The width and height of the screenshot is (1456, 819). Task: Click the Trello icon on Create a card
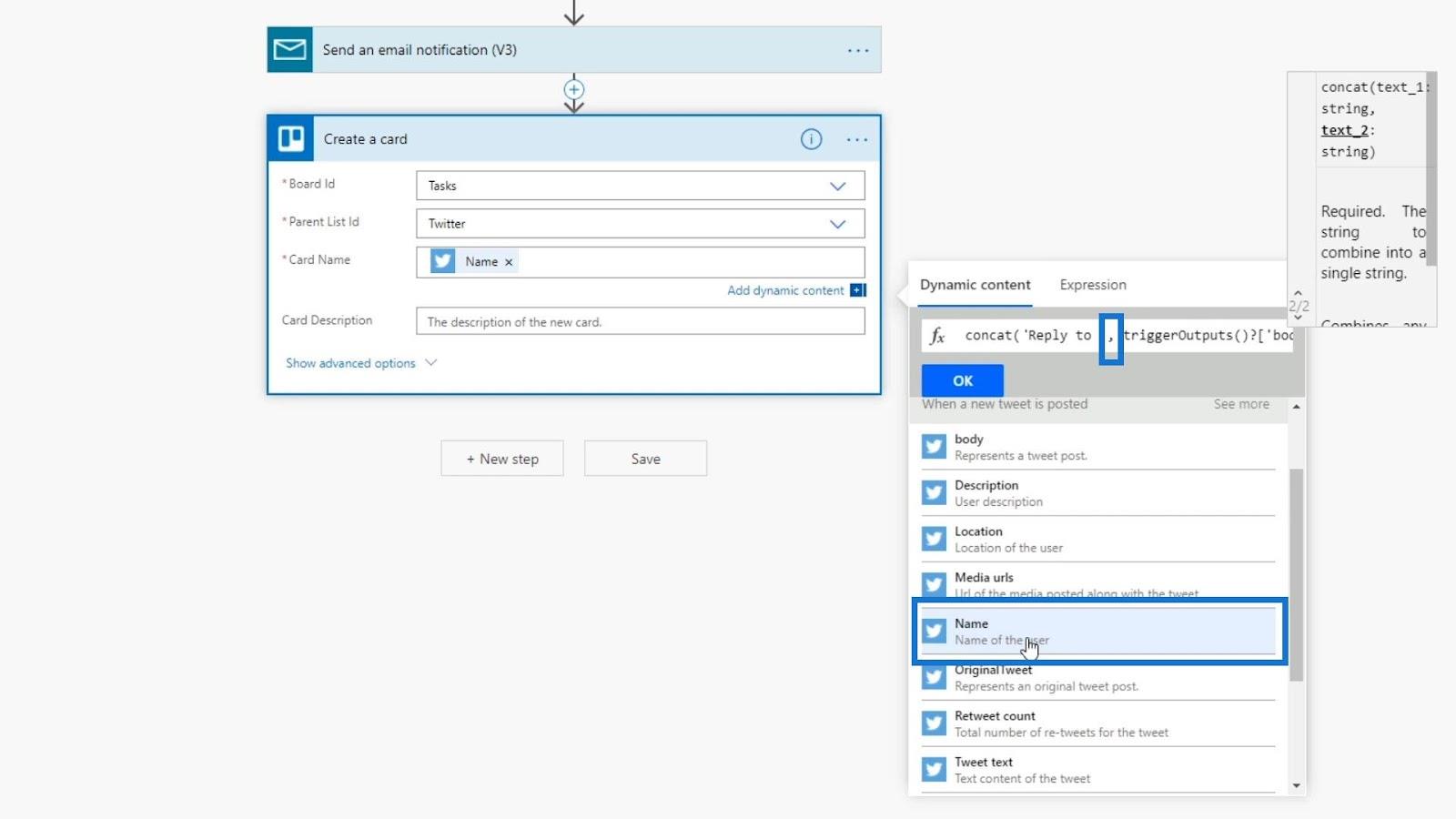tap(291, 138)
